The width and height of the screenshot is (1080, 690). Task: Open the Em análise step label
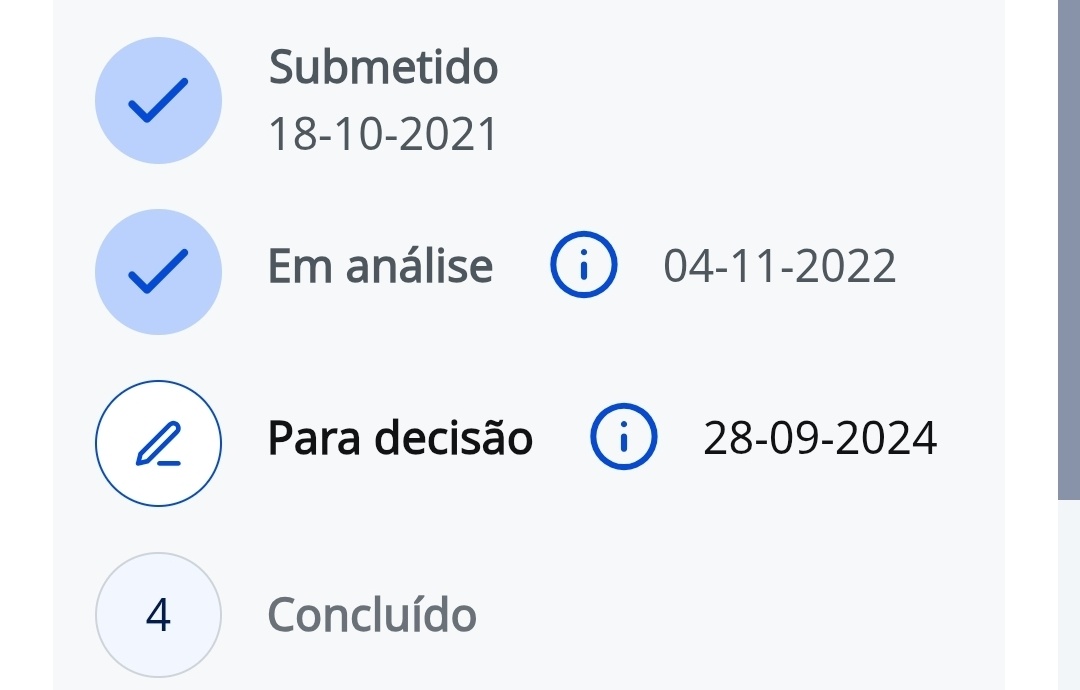(380, 266)
